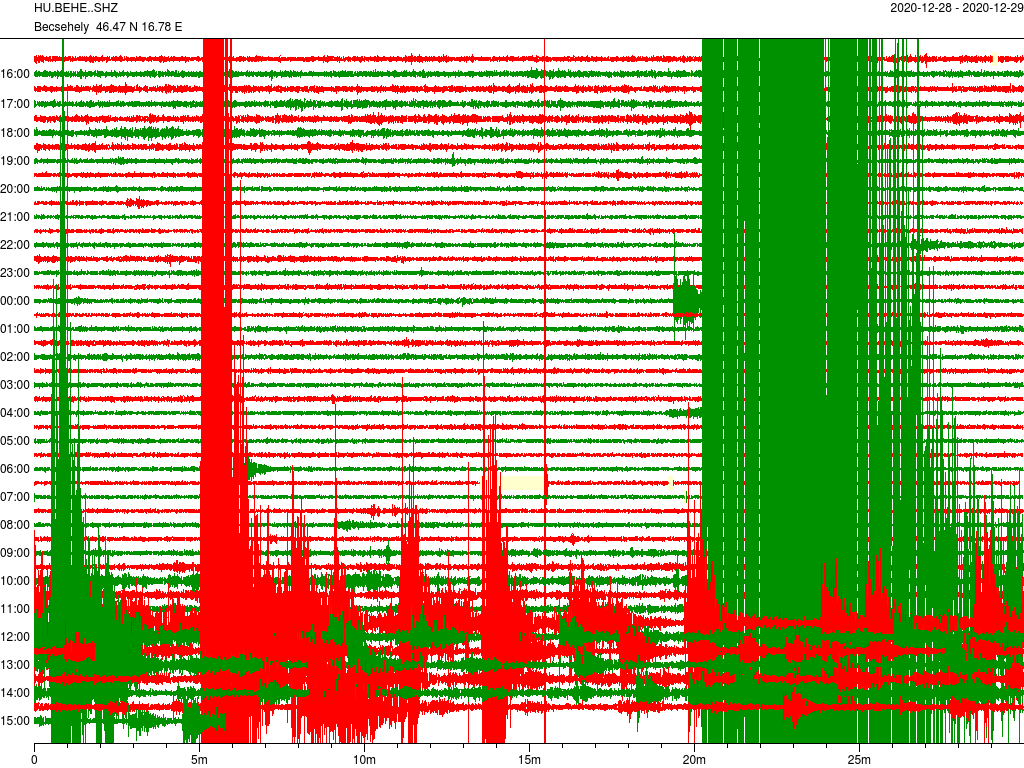The width and height of the screenshot is (1024, 768).
Task: Click the pale yellow data gap near 06:30
Action: pos(522,482)
